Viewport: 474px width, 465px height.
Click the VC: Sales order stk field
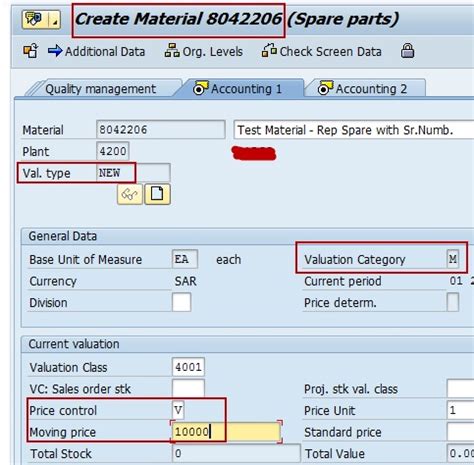(188, 389)
